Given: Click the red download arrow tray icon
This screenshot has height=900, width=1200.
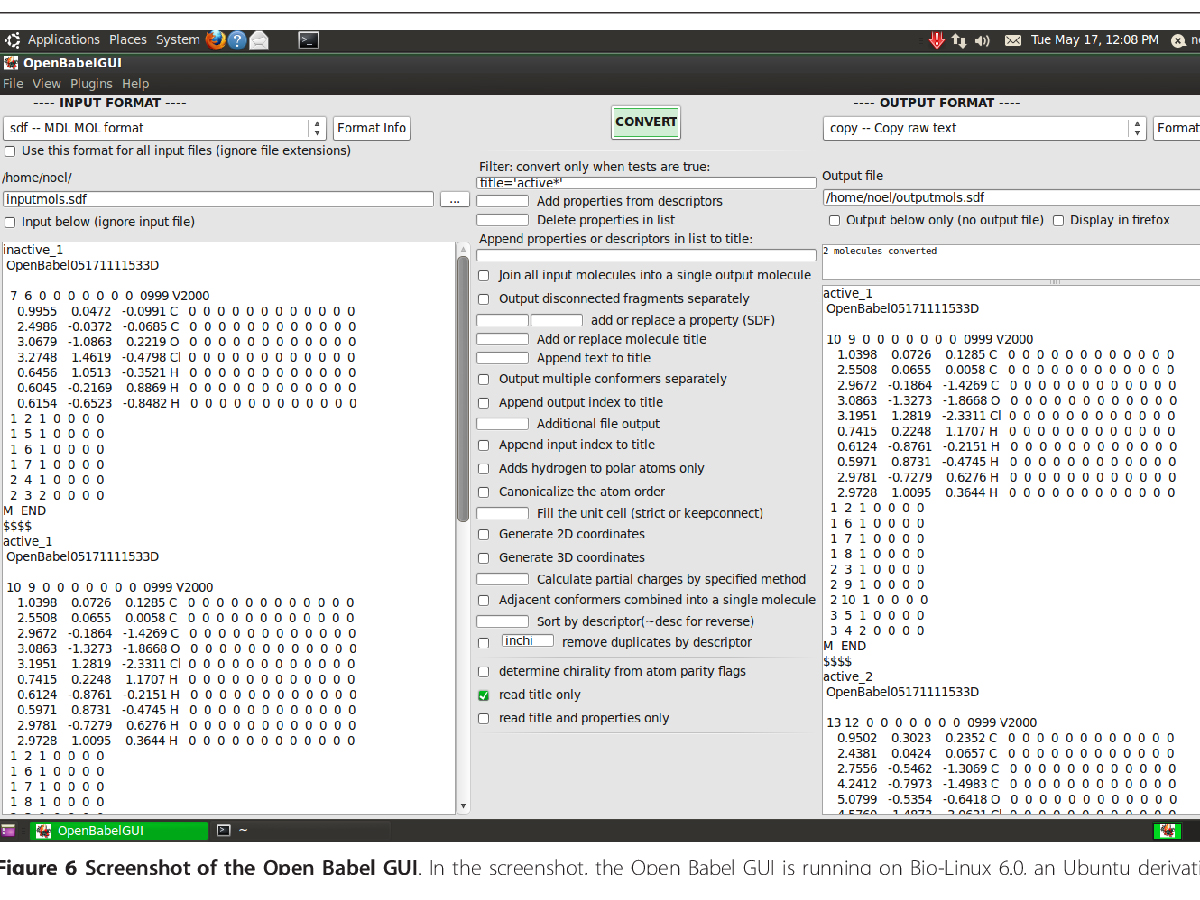Looking at the screenshot, I should (937, 40).
